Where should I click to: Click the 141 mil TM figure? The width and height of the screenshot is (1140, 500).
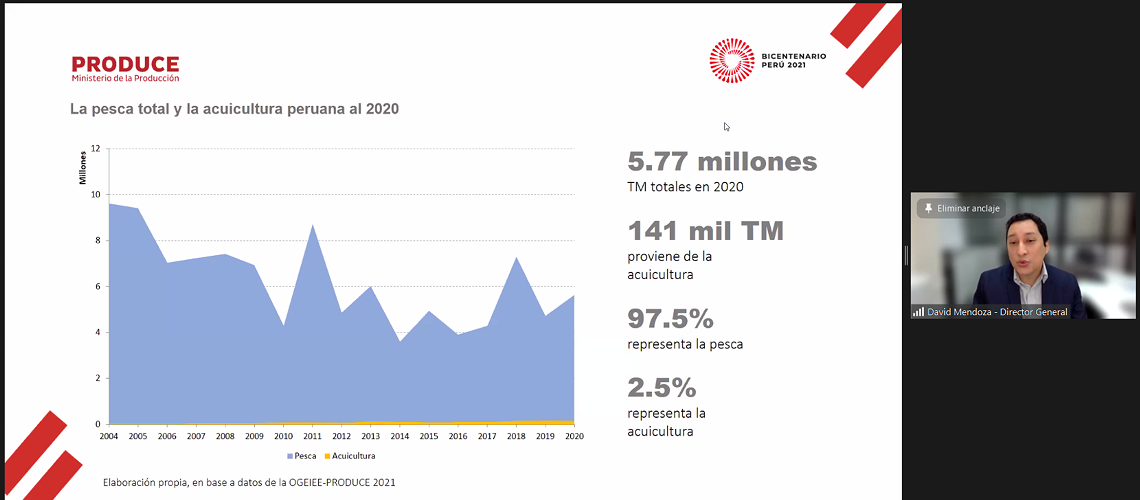click(705, 232)
